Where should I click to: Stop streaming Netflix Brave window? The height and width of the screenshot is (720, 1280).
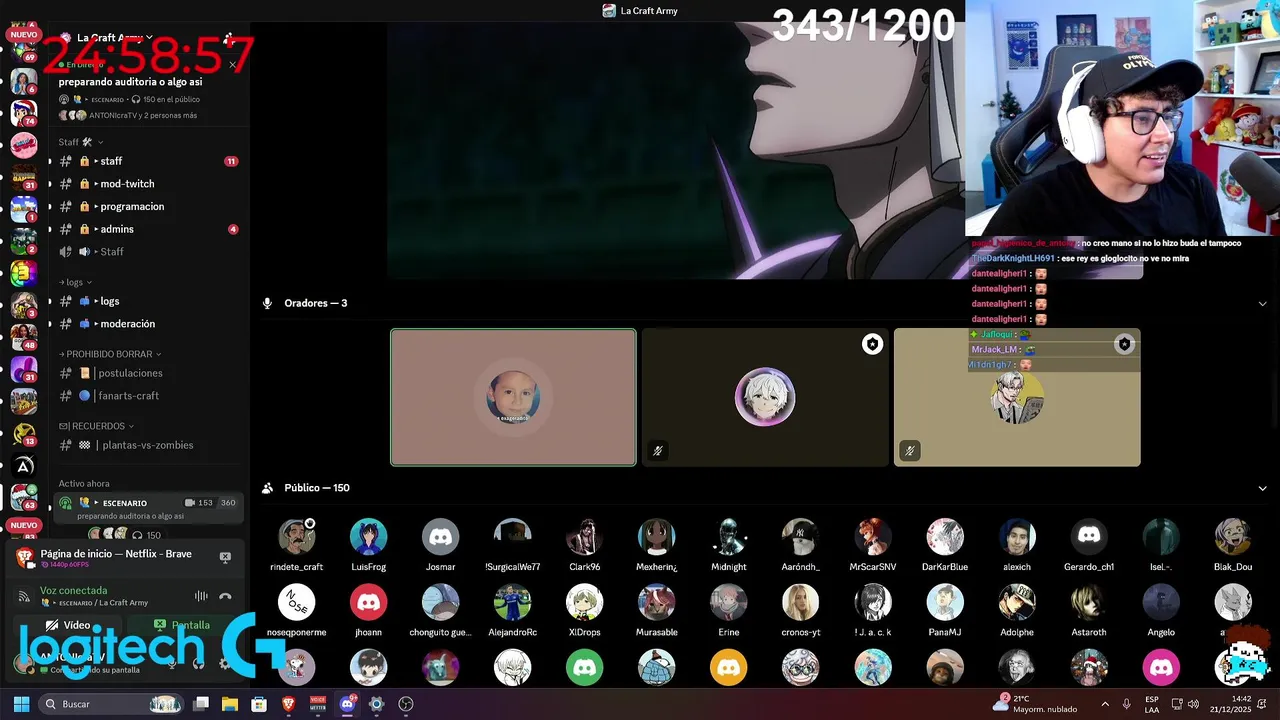(225, 557)
